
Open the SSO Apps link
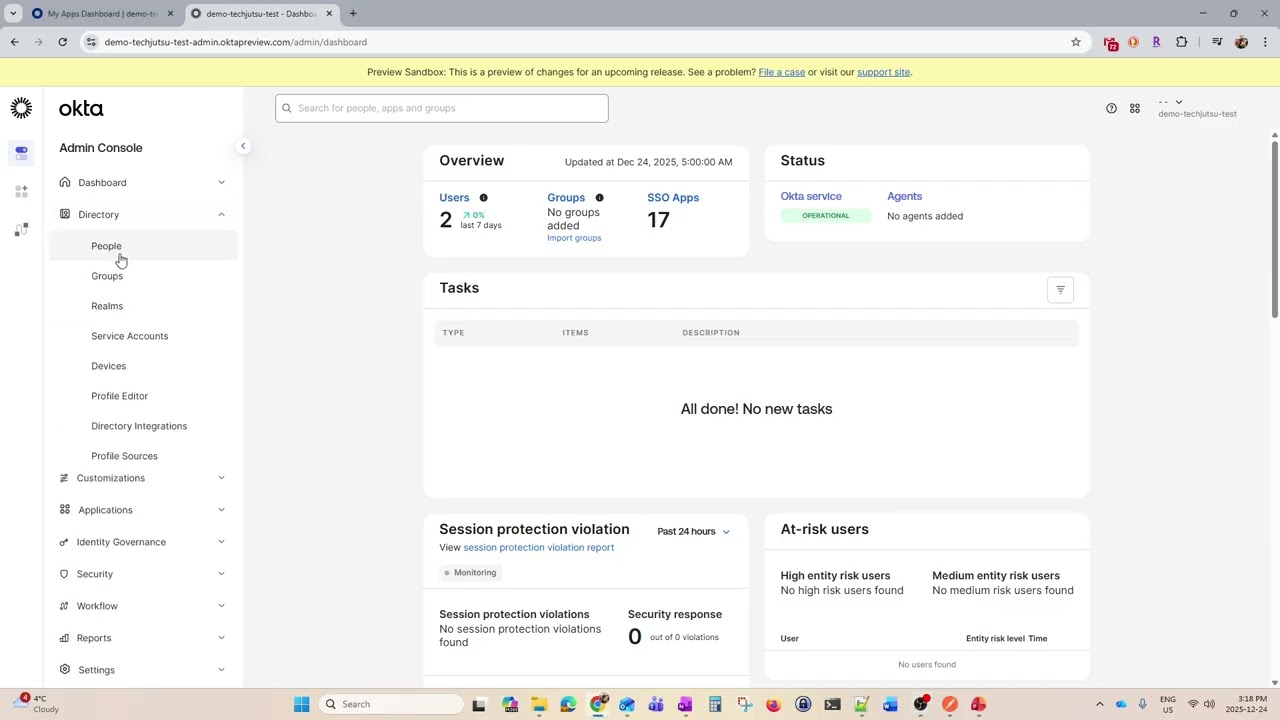click(x=673, y=198)
